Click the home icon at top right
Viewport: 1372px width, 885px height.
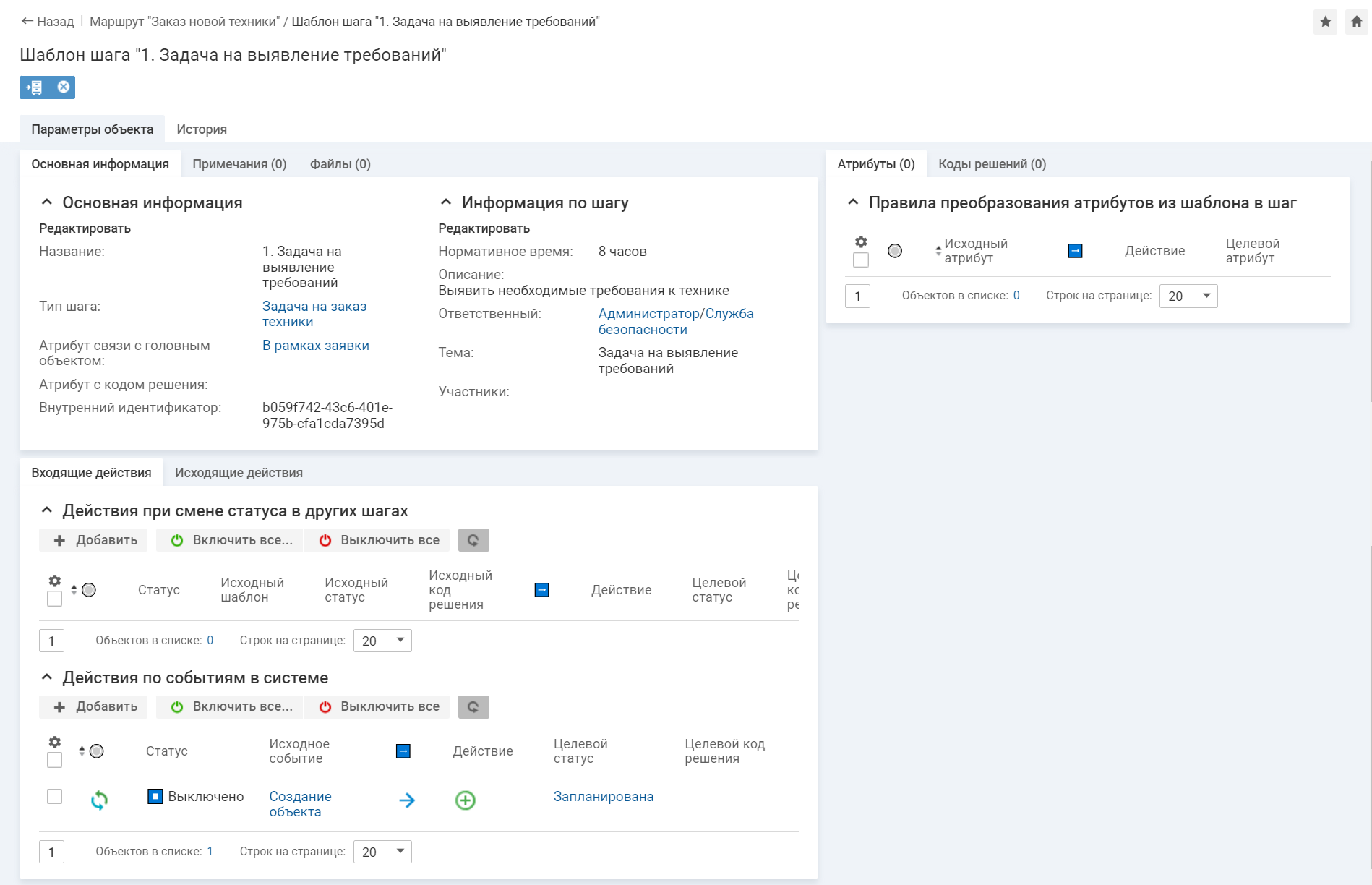[x=1356, y=22]
